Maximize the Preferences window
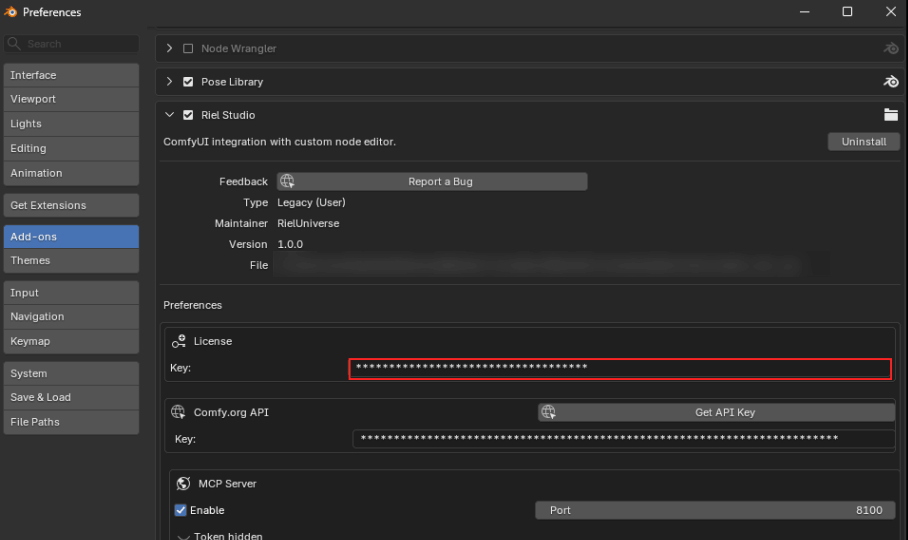Viewport: 908px width, 540px height. [x=847, y=12]
